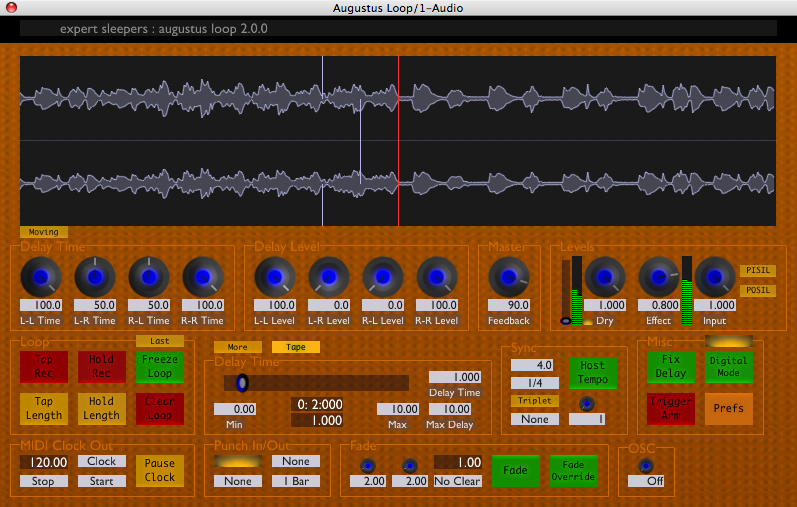Open the Triplet sync dropdown

pyautogui.click(x=535, y=401)
